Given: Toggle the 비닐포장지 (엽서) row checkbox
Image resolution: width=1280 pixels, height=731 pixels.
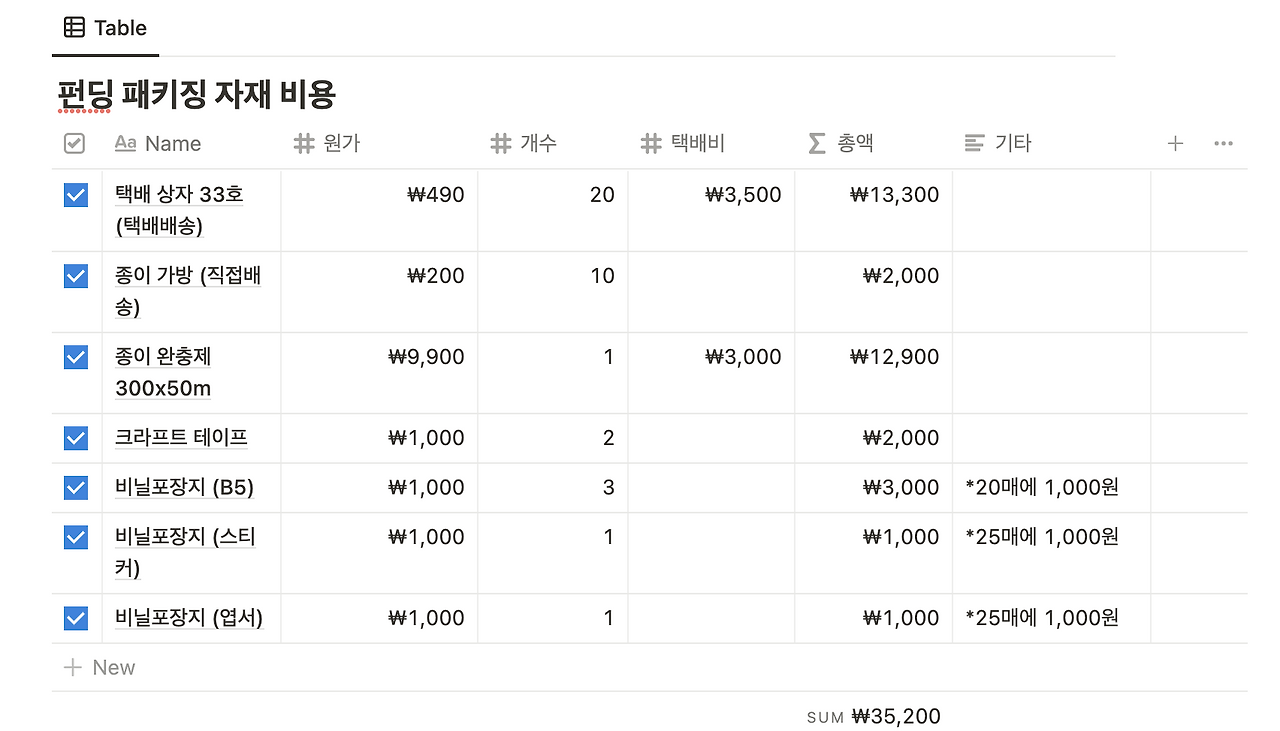Looking at the screenshot, I should pos(76,618).
